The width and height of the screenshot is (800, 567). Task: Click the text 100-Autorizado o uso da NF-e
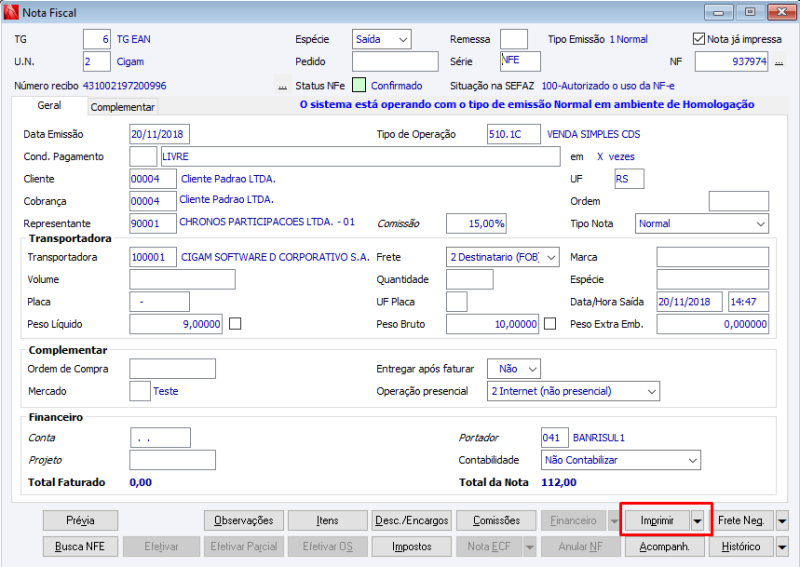pyautogui.click(x=608, y=86)
